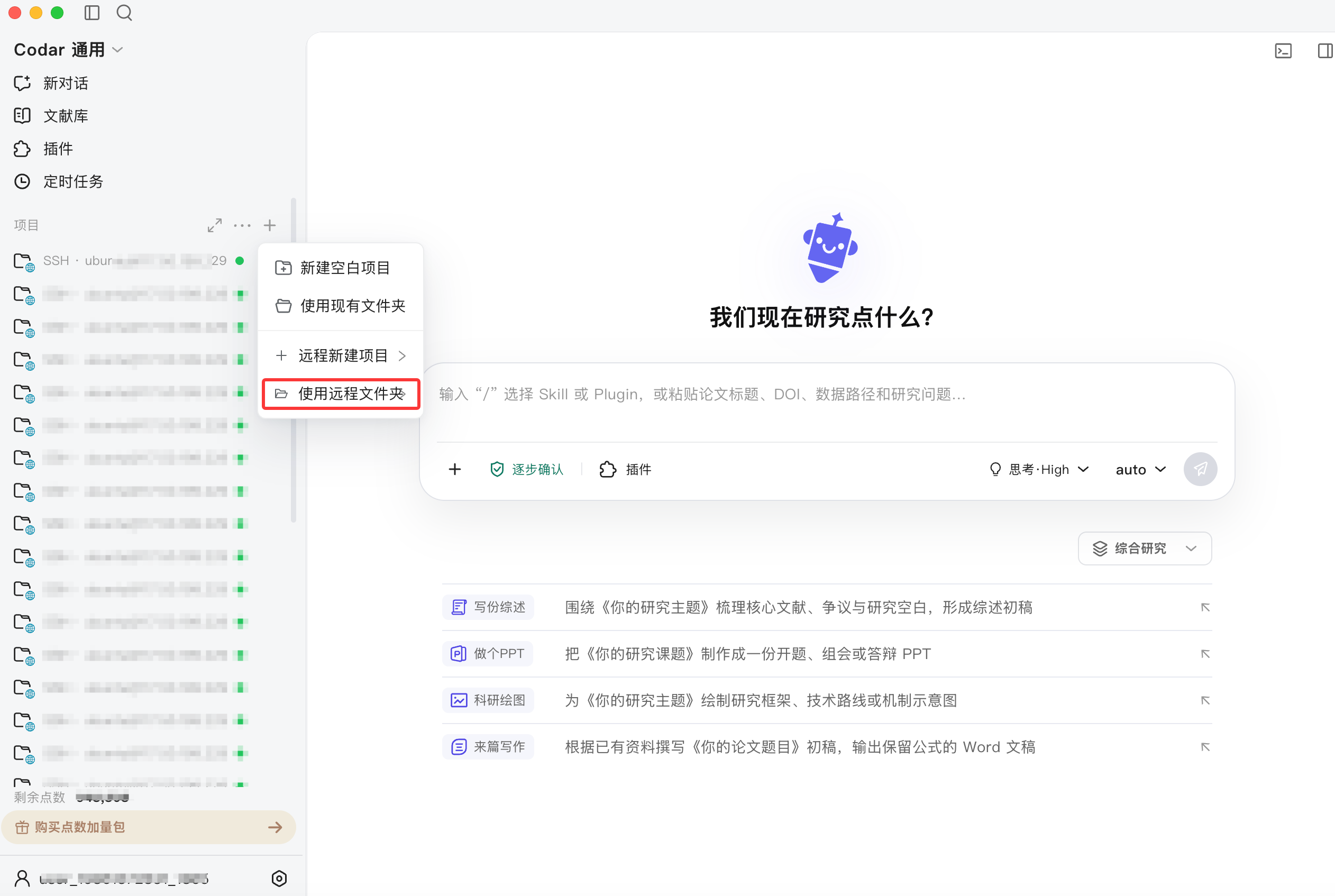1335x896 pixels.
Task: Open 插件 plugins in the sidebar
Action: pyautogui.click(x=43, y=149)
